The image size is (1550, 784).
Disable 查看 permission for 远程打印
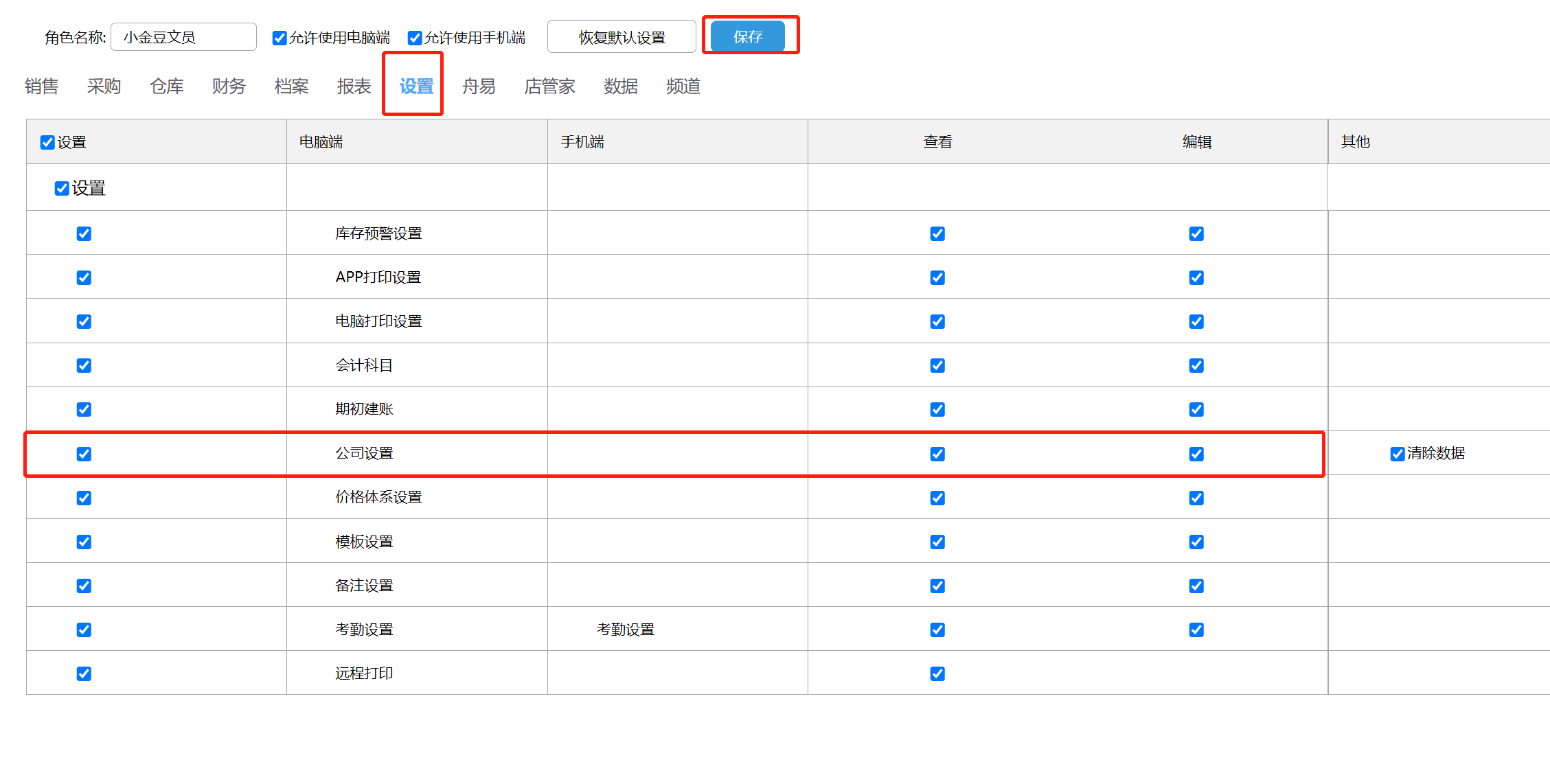937,674
